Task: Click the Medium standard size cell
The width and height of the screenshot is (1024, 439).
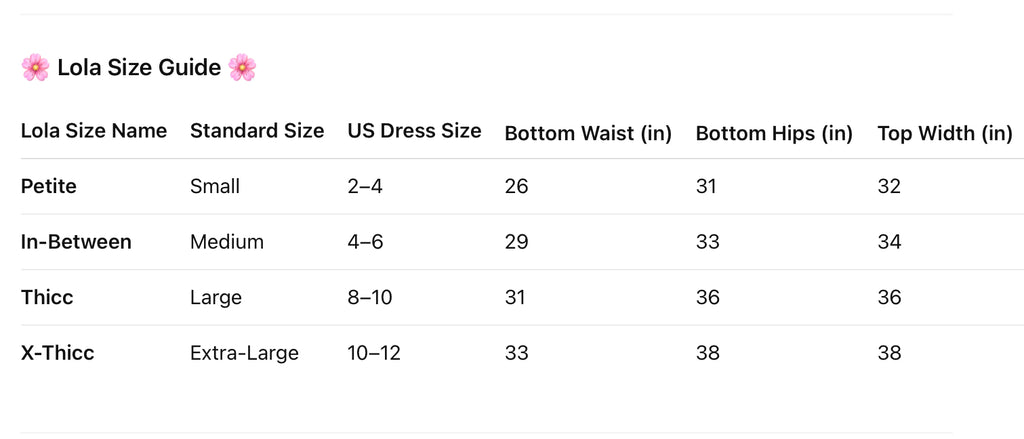Action: point(227,242)
